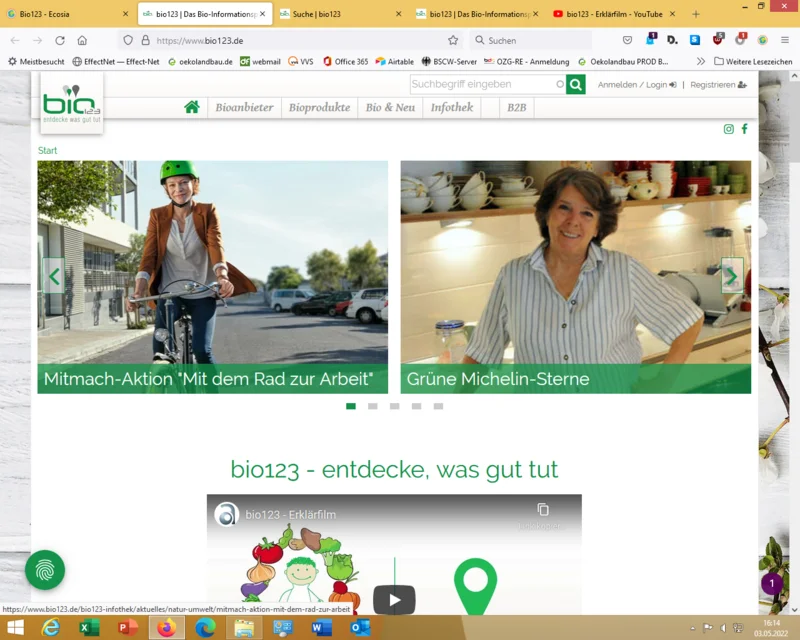The width and height of the screenshot is (800, 640).
Task: Select the last carousel slide indicator
Action: tap(438, 406)
